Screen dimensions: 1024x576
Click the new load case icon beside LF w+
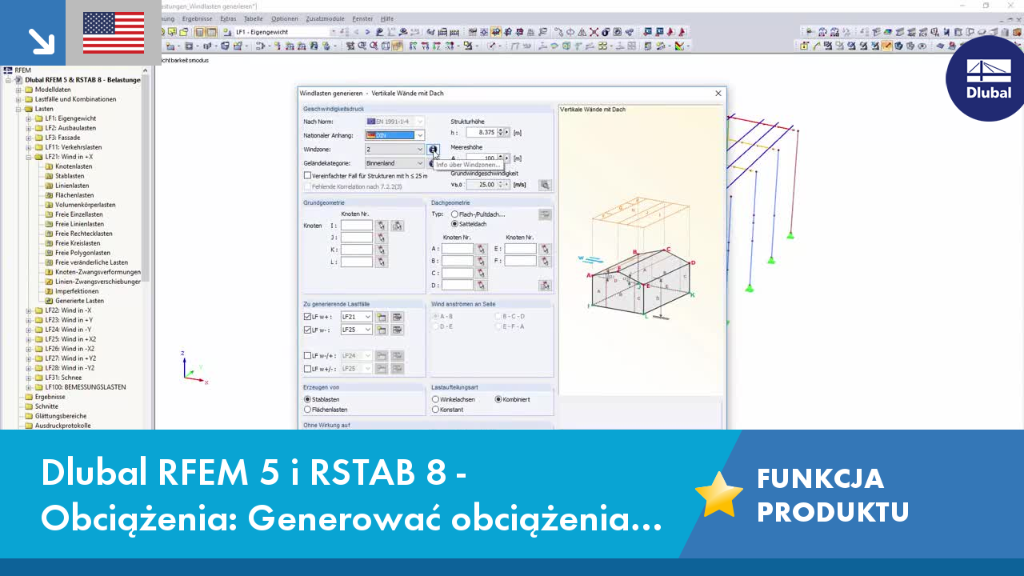click(x=381, y=317)
